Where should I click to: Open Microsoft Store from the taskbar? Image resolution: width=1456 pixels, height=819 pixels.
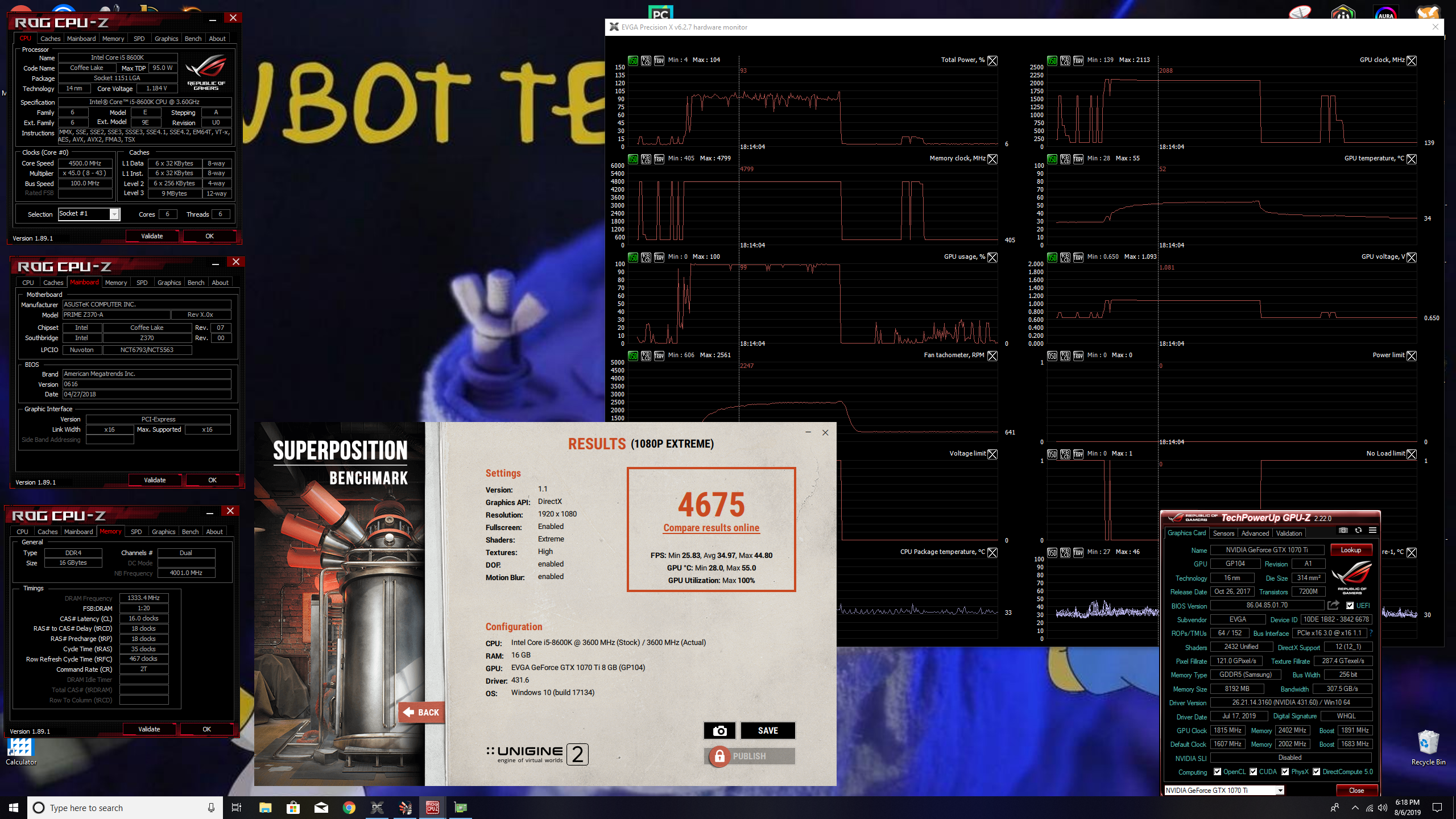tap(293, 808)
